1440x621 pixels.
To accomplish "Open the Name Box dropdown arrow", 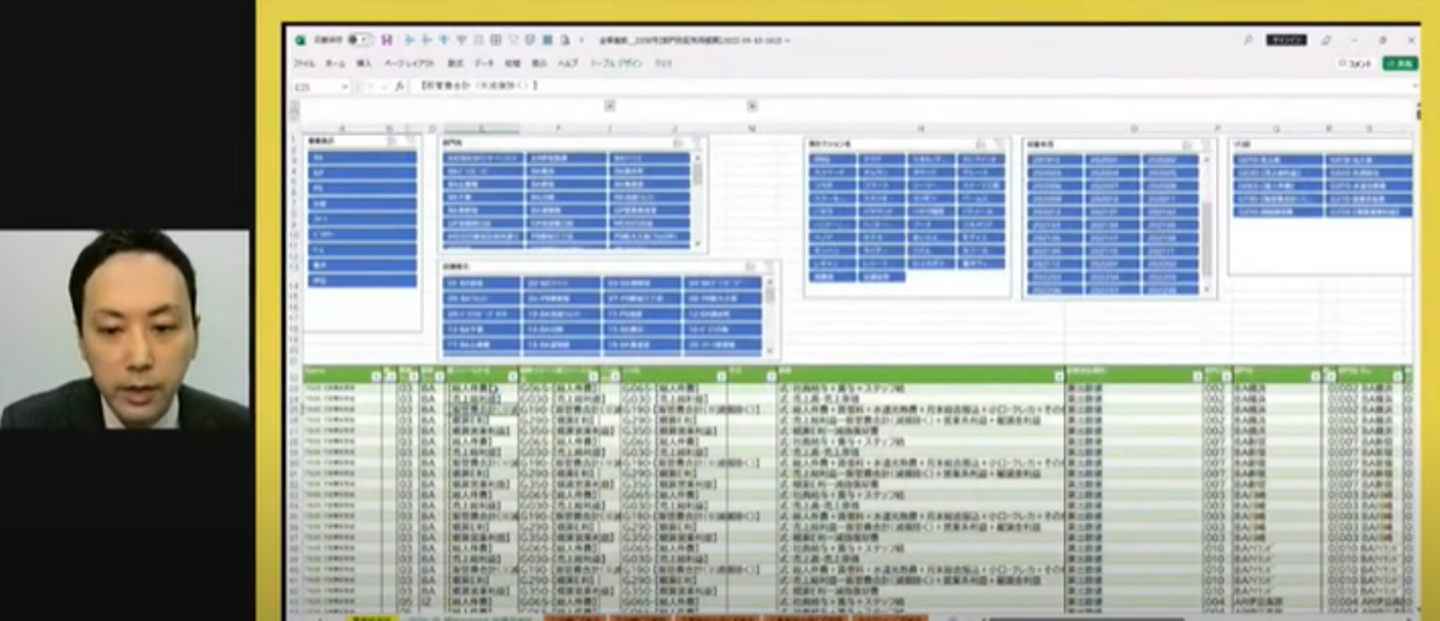I will (x=345, y=86).
